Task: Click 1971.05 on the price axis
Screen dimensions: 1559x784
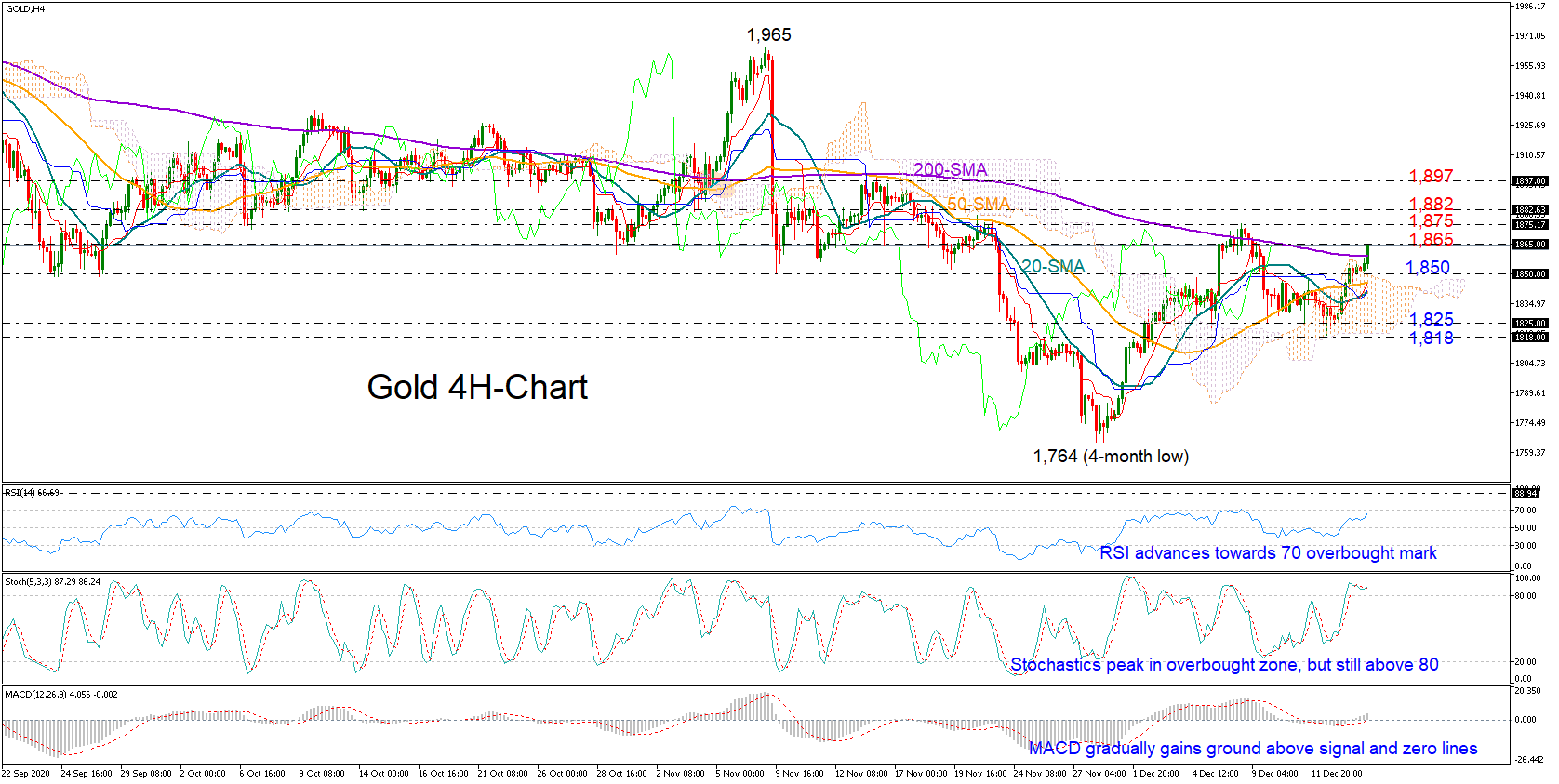Action: (x=1530, y=36)
